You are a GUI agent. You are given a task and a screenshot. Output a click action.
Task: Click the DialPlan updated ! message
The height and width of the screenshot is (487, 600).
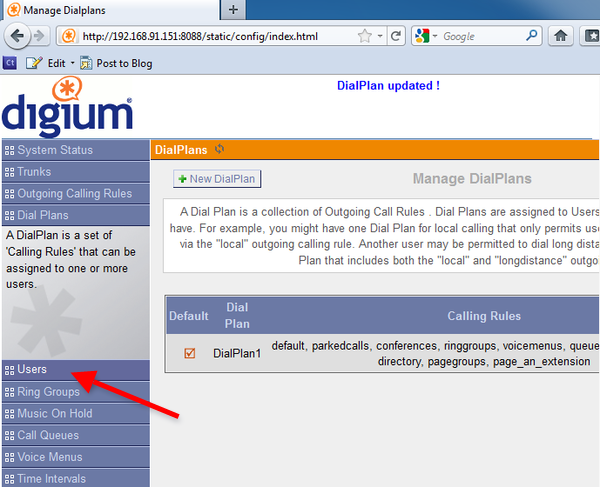pyautogui.click(x=388, y=86)
